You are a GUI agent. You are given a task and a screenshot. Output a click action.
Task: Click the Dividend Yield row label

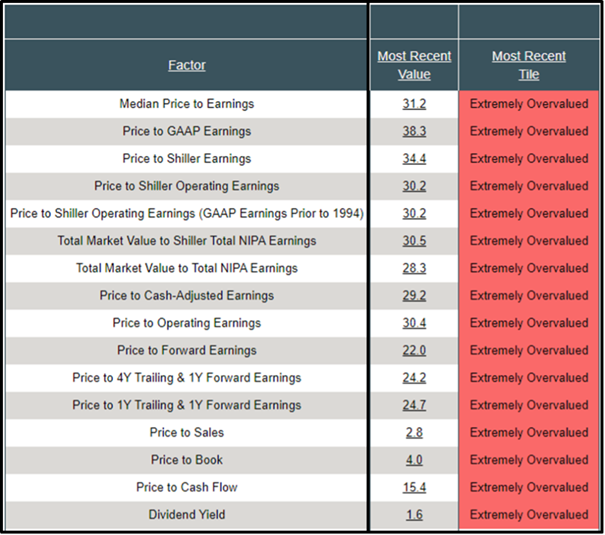point(187,515)
